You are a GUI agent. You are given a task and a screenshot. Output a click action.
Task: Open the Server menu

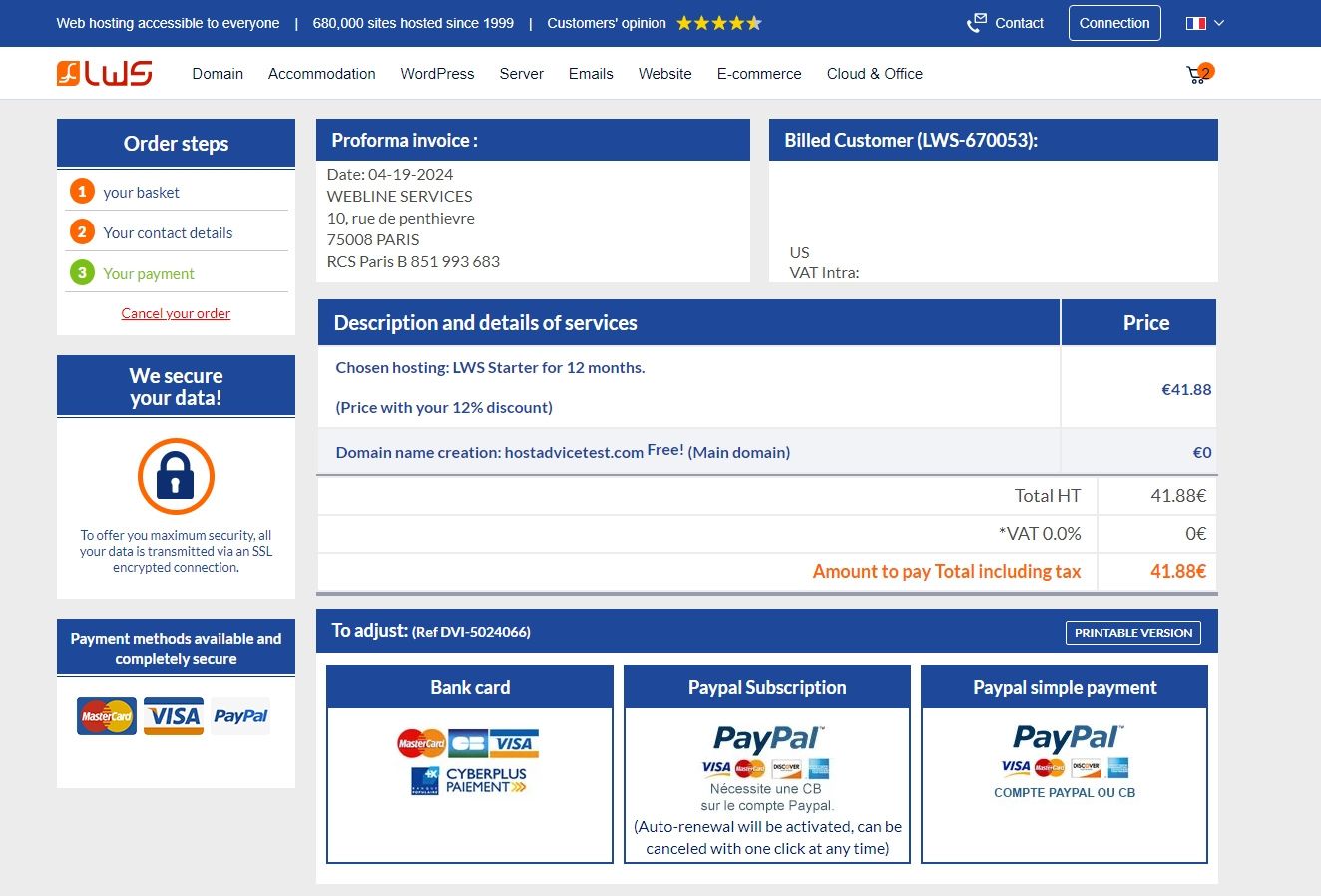pyautogui.click(x=522, y=74)
